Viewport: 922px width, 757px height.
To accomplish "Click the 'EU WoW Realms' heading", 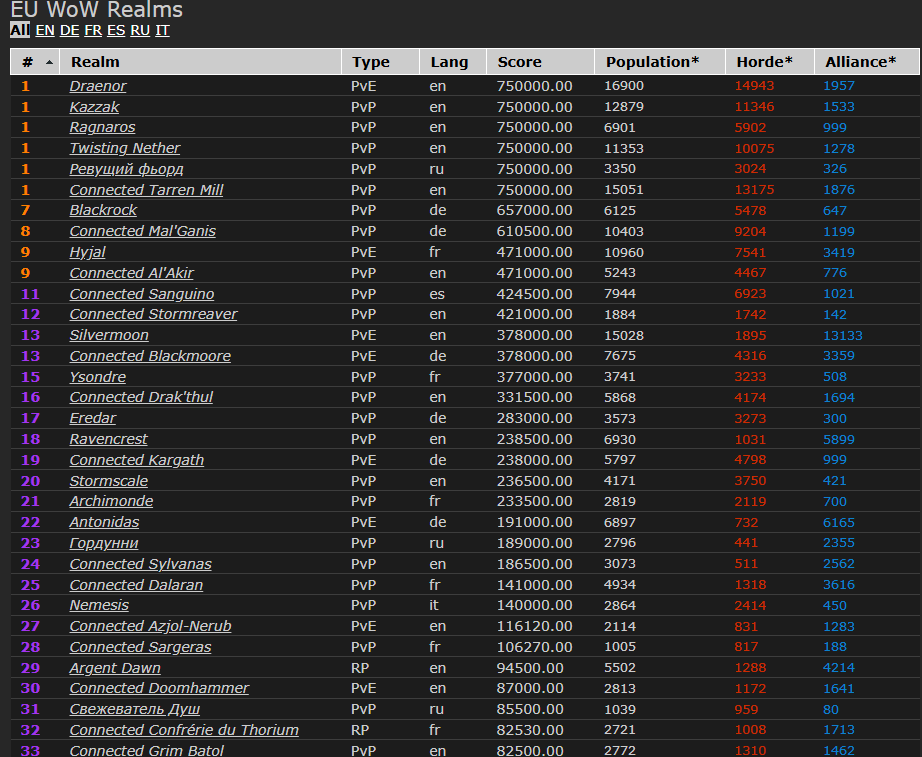I will coord(97,9).
